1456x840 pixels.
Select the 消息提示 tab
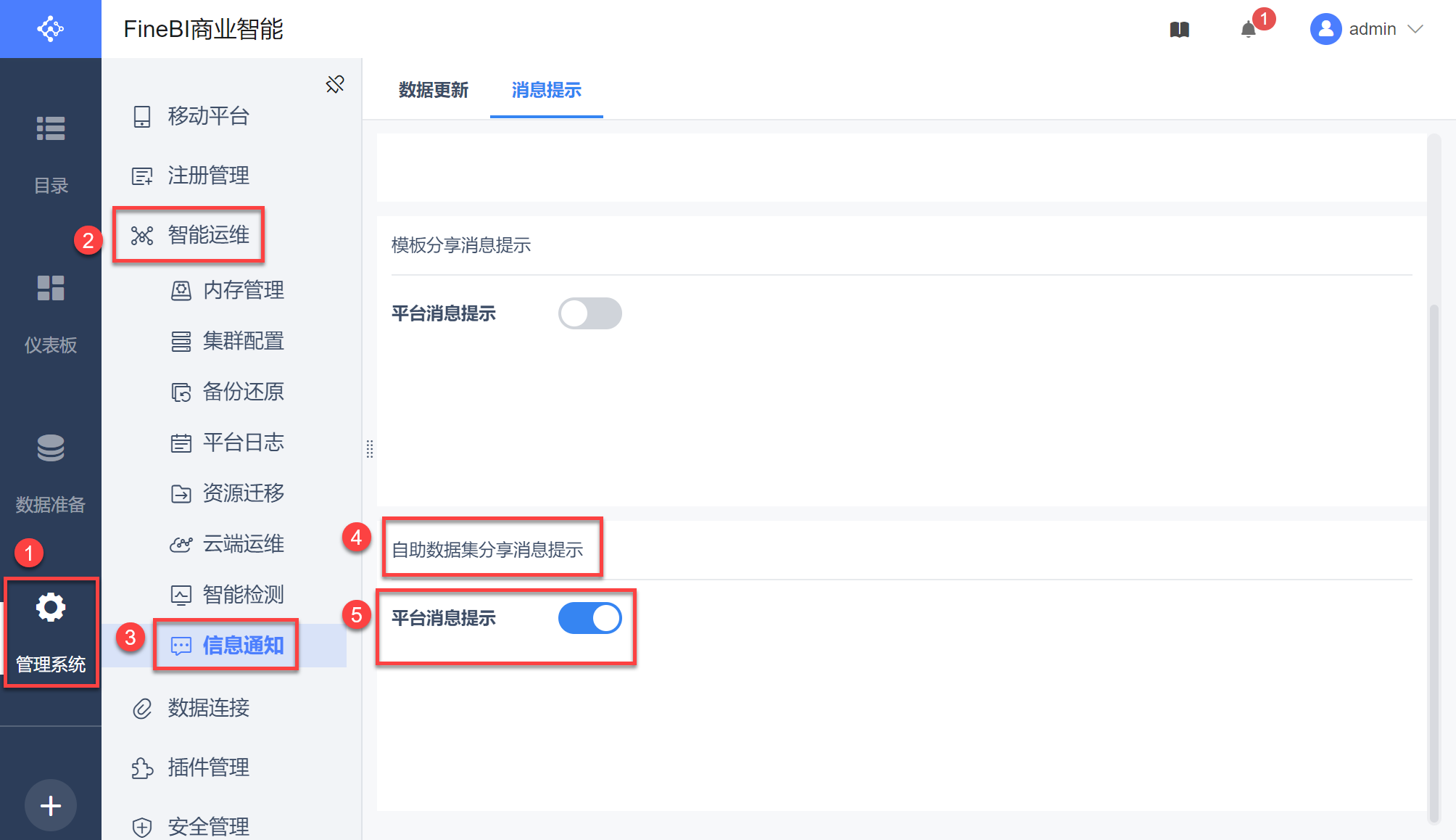[546, 90]
